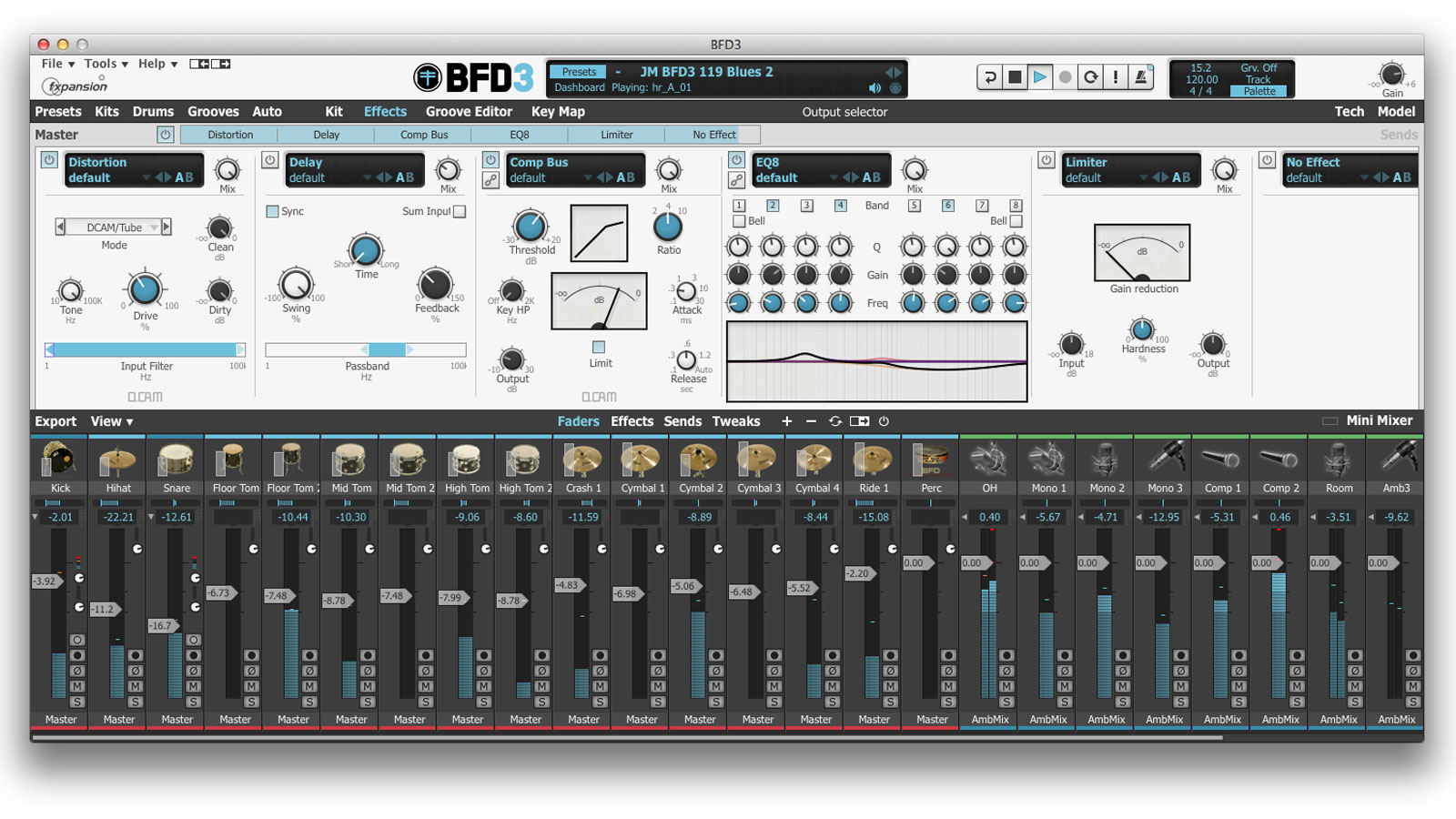Open the Tech panel
Image resolution: width=1456 pixels, height=819 pixels.
(x=1349, y=112)
